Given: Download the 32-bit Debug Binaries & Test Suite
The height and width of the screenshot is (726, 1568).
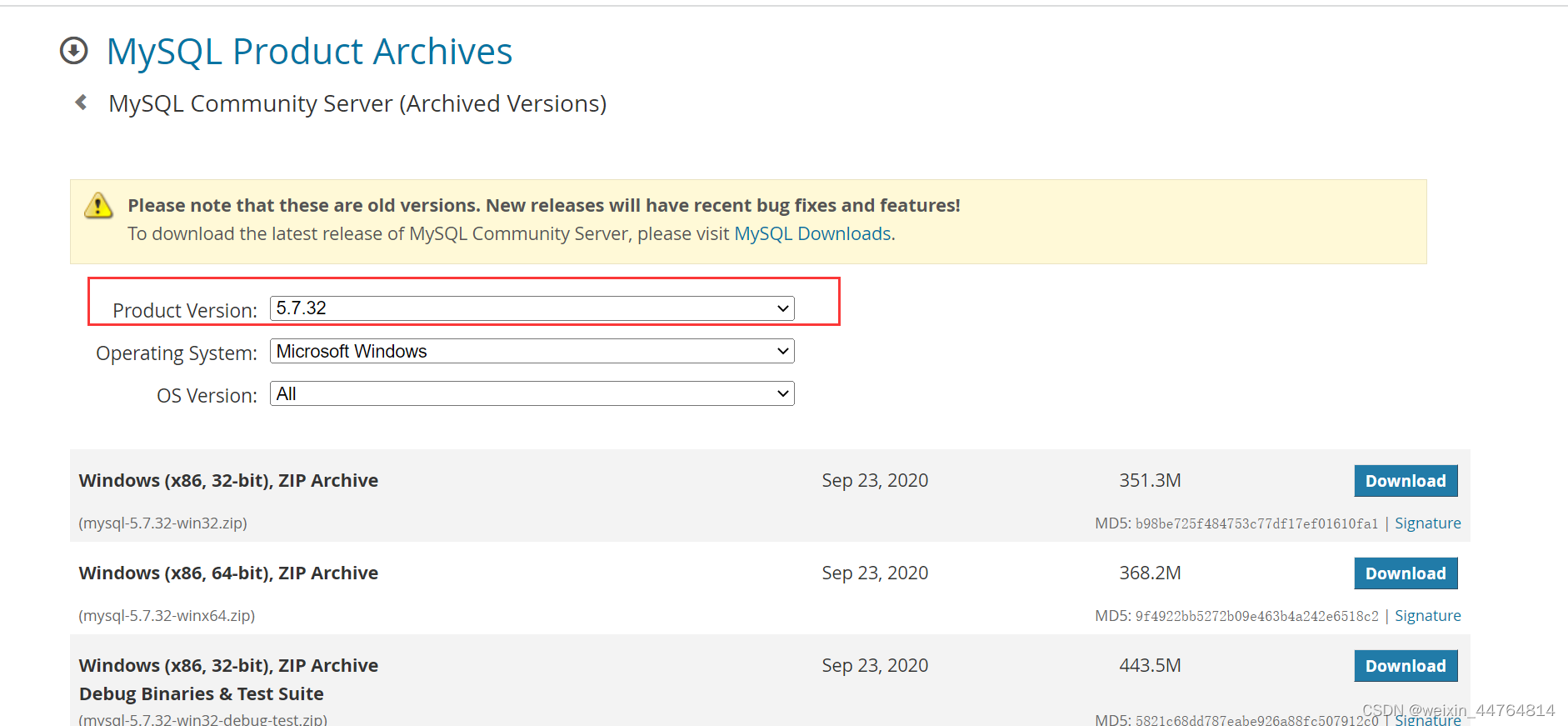Looking at the screenshot, I should pos(1406,666).
